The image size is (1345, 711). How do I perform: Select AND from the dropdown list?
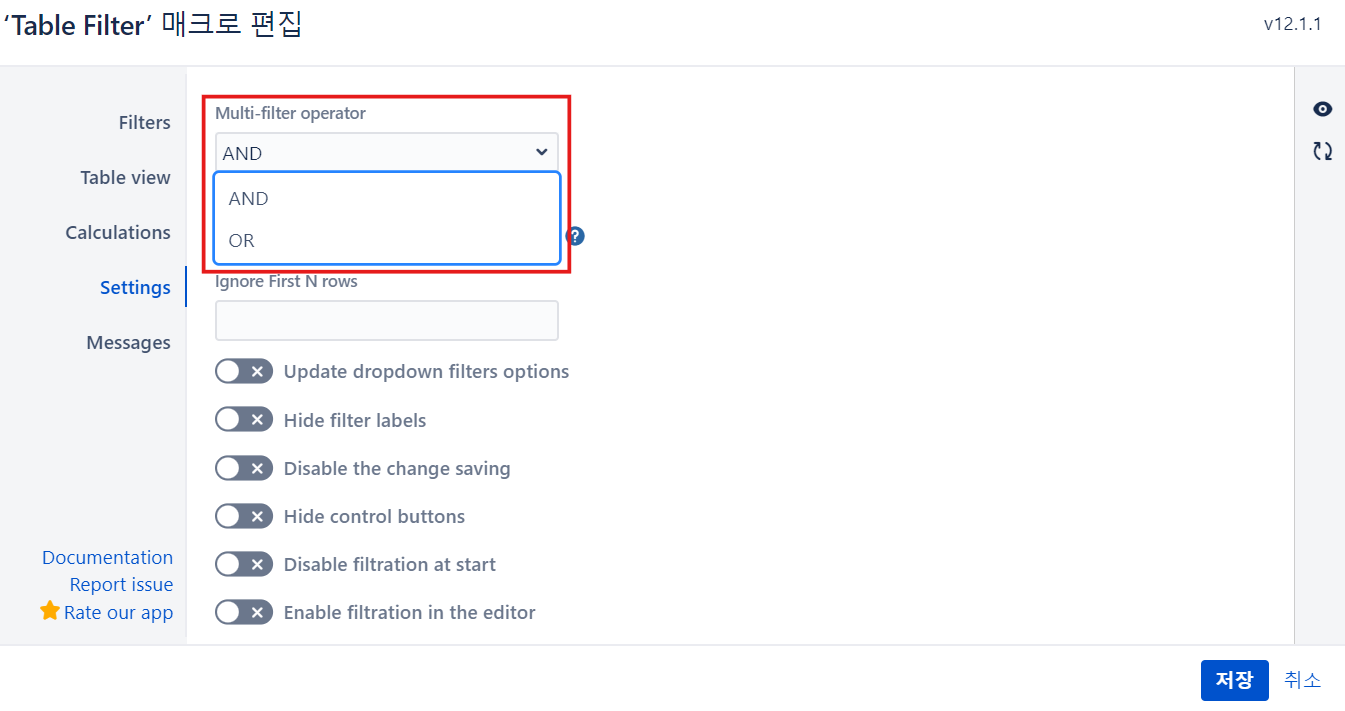point(387,198)
